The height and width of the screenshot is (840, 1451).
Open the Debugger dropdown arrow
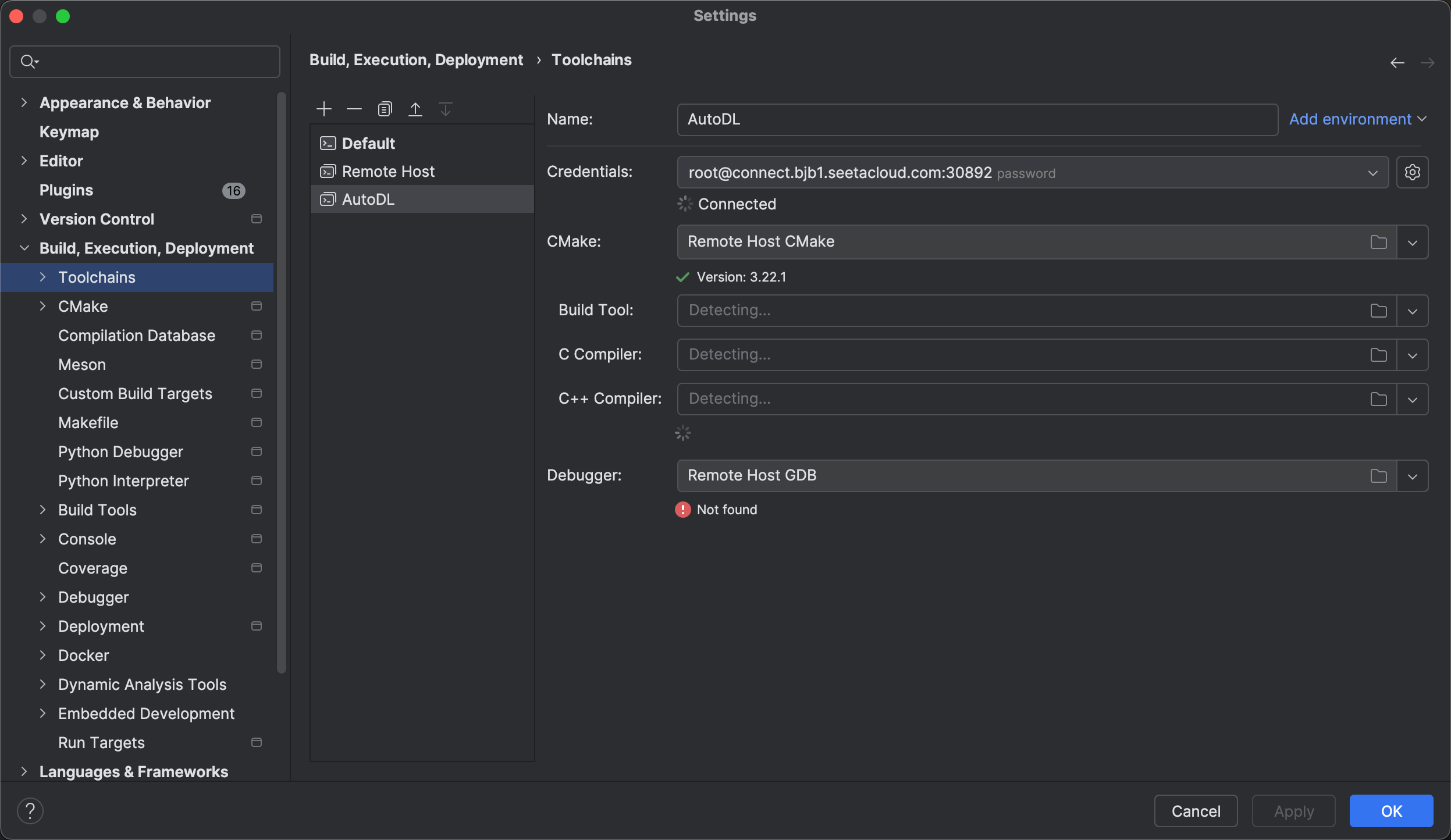(x=1412, y=476)
